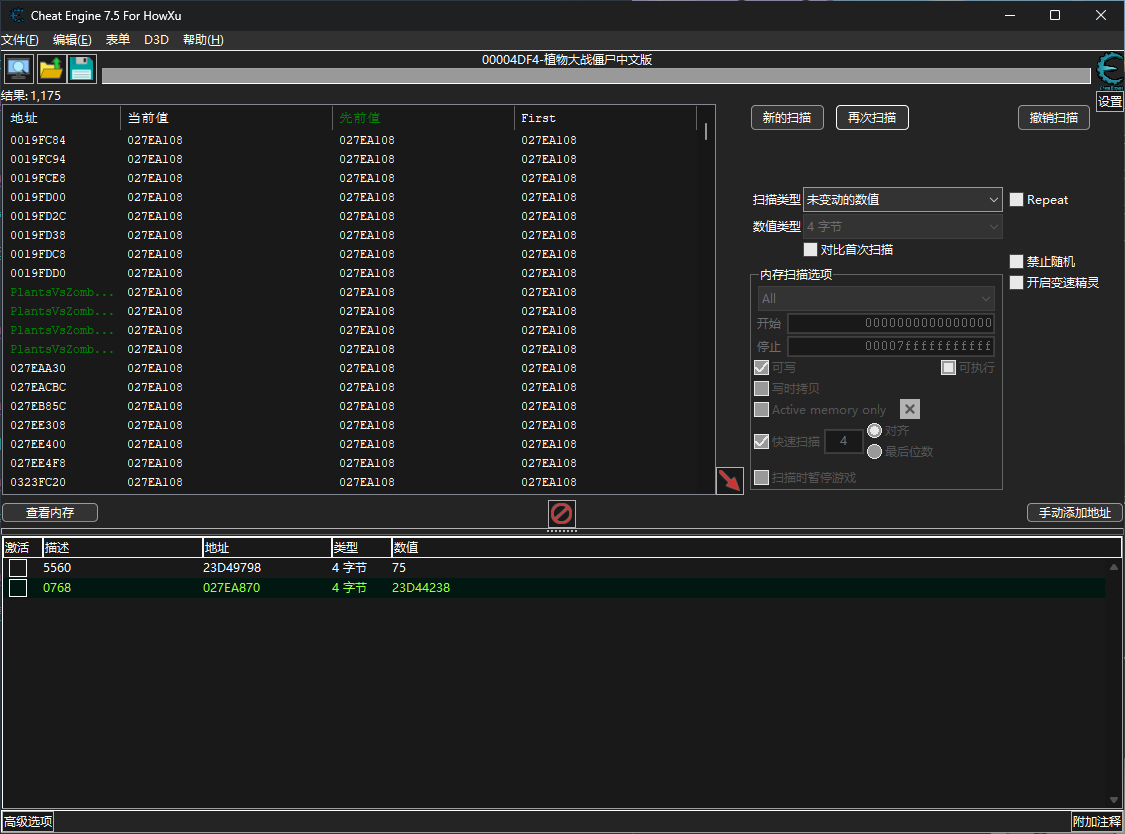
Task: Click the Cheat Engine logo settings icon
Action: (x=1109, y=70)
